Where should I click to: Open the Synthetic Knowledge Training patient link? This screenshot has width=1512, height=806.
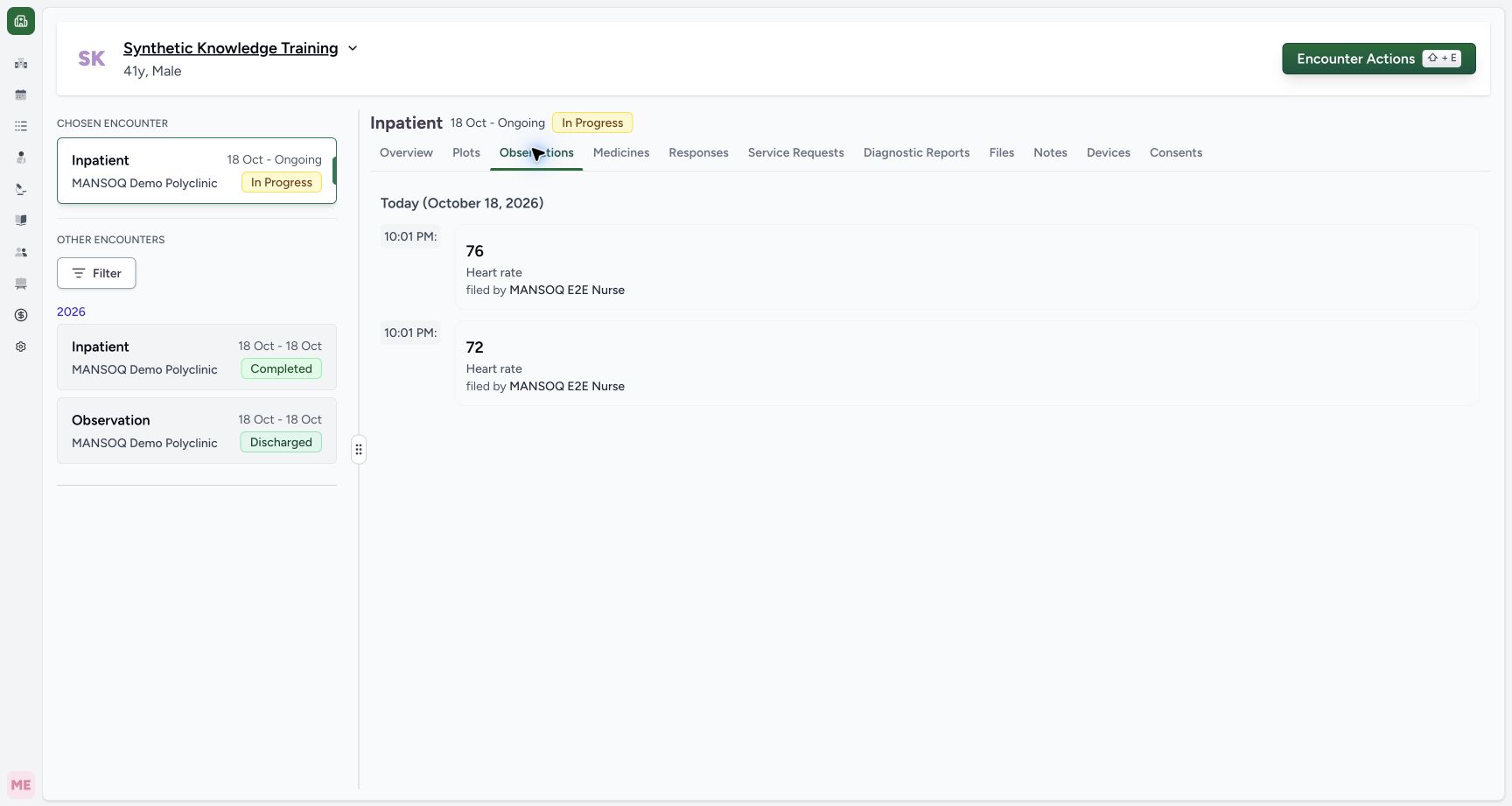click(x=231, y=48)
